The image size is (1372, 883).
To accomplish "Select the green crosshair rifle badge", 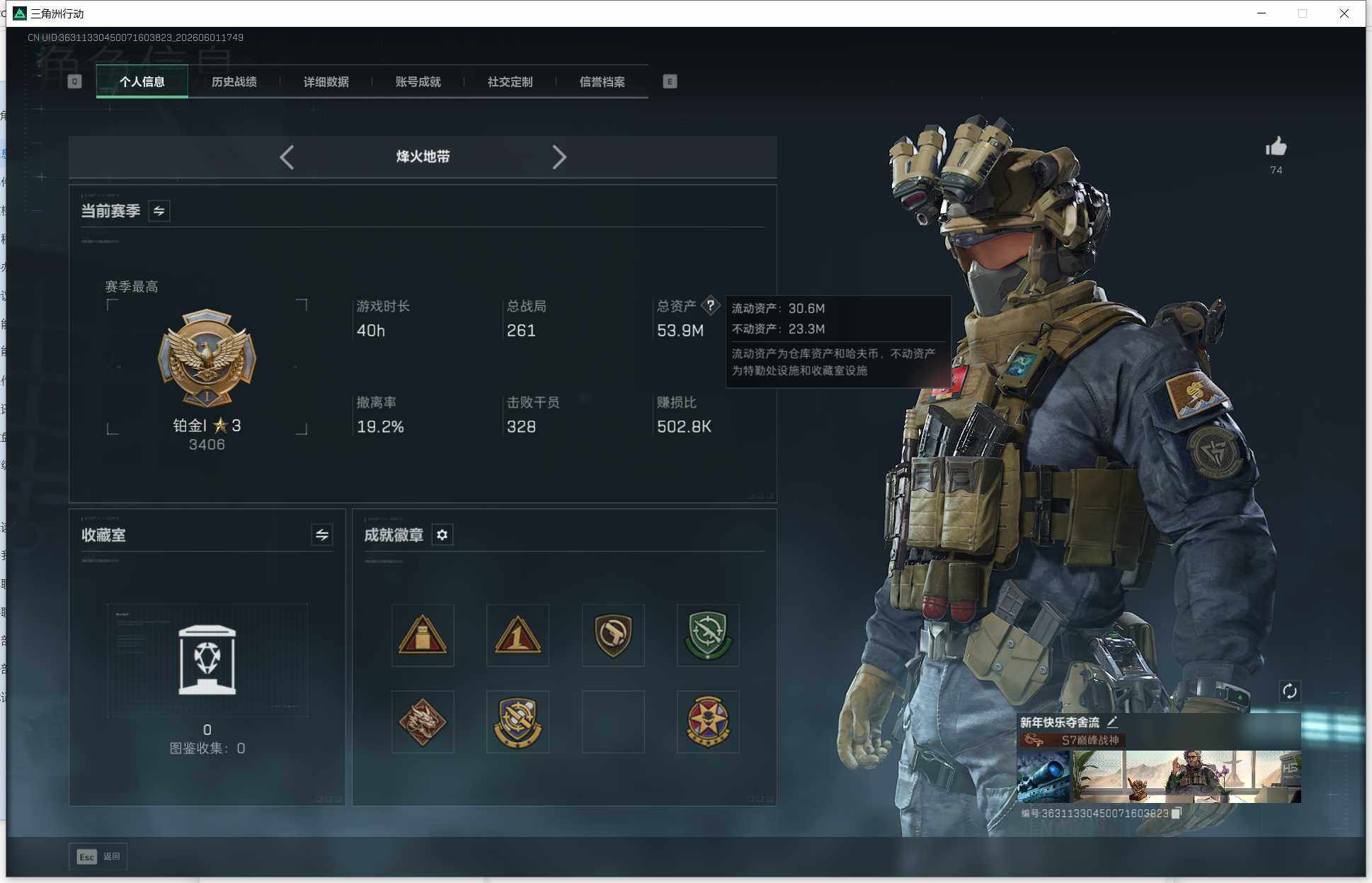I will coord(708,635).
